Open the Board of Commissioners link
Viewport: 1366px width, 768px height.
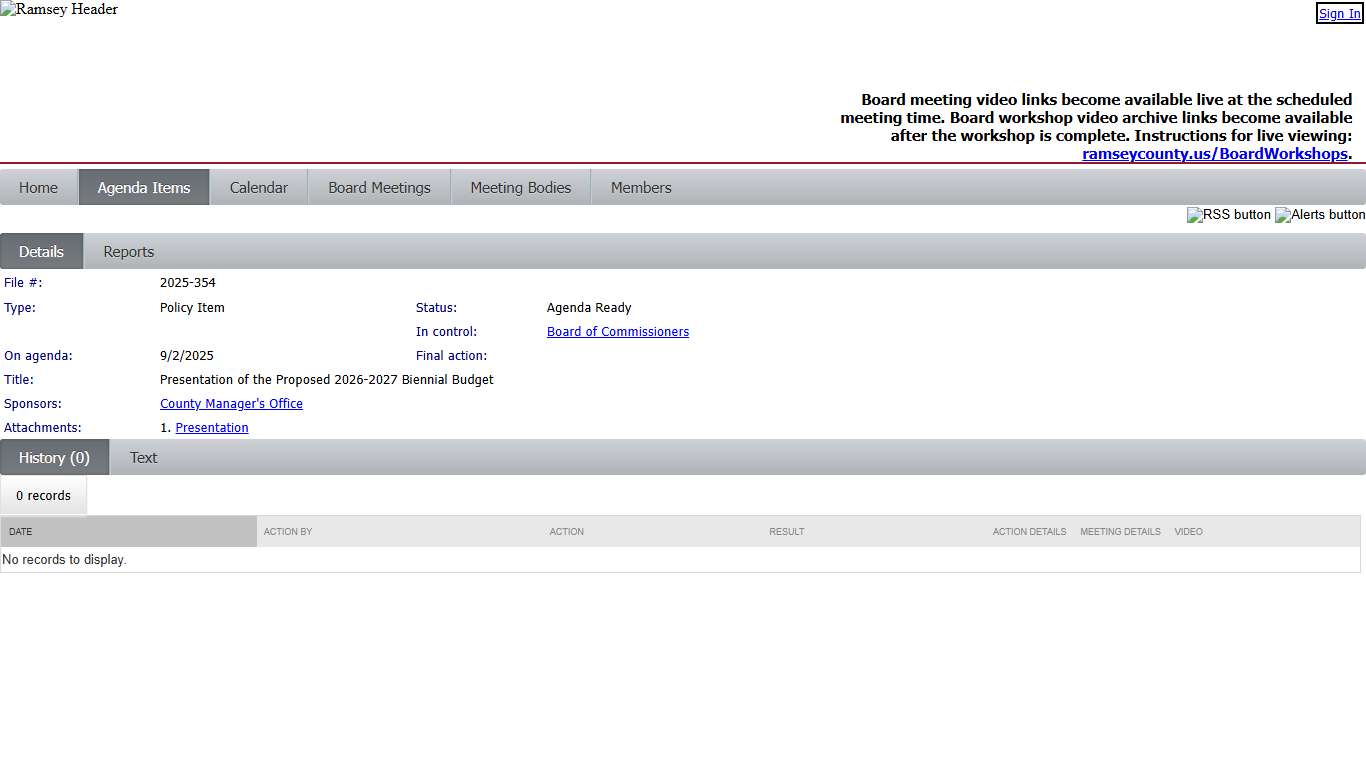[617, 332]
